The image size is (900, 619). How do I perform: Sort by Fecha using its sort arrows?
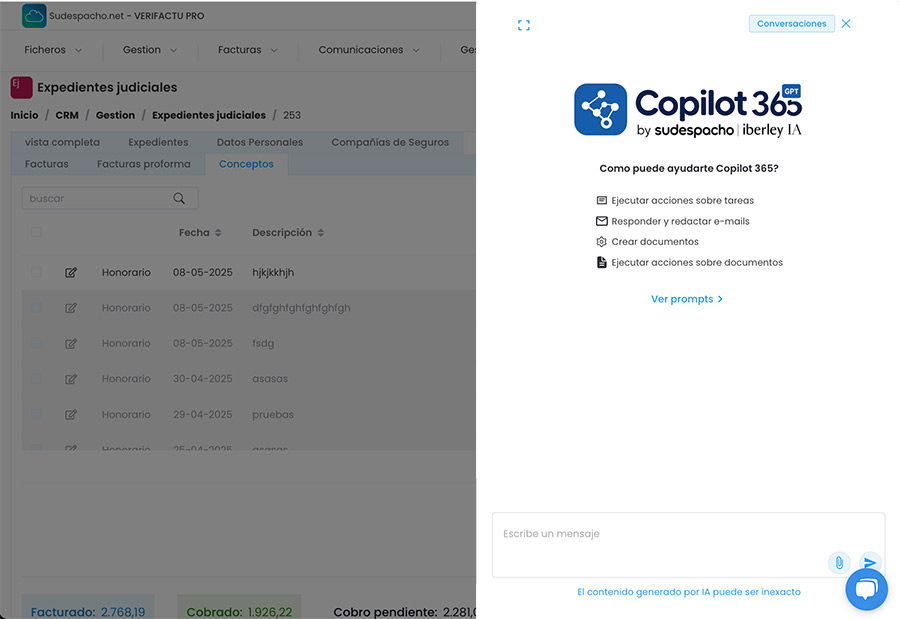[218, 232]
